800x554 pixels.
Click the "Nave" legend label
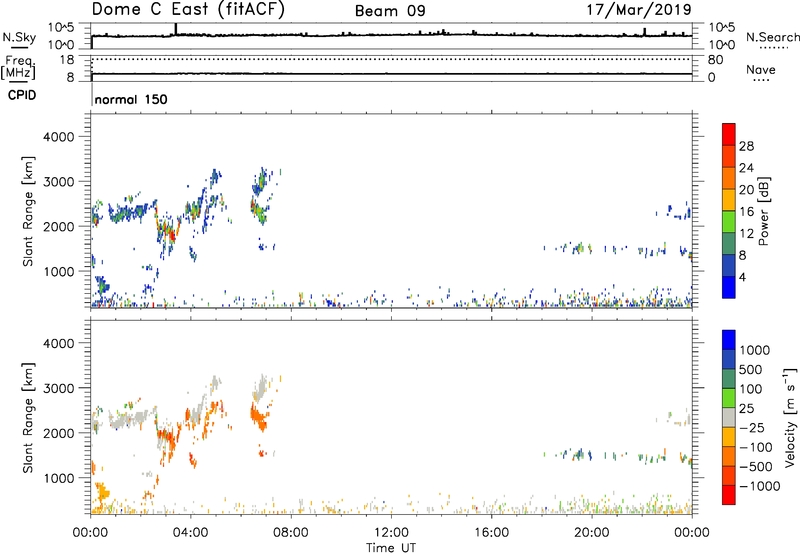click(x=761, y=69)
